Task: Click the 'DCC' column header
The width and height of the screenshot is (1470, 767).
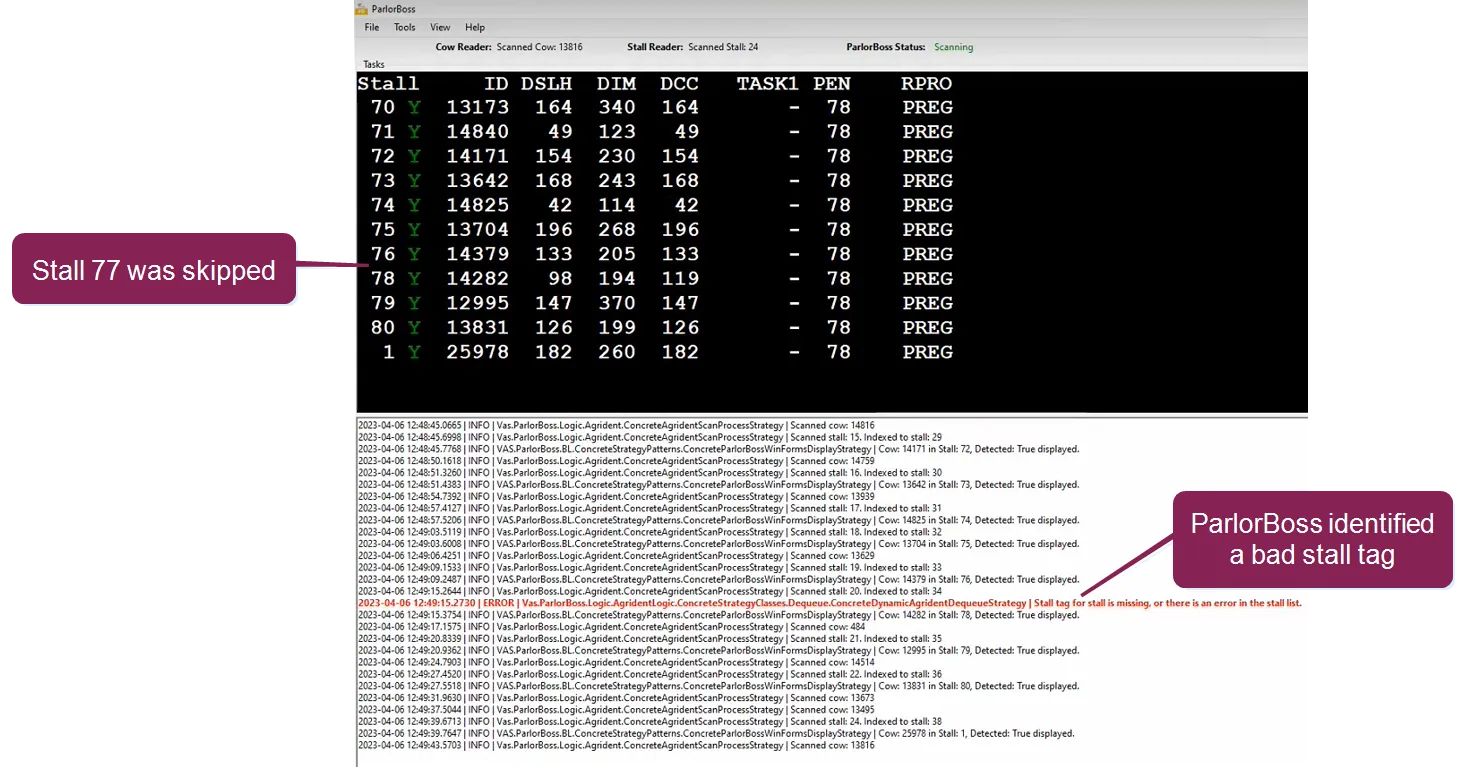Action: pyautogui.click(x=679, y=84)
